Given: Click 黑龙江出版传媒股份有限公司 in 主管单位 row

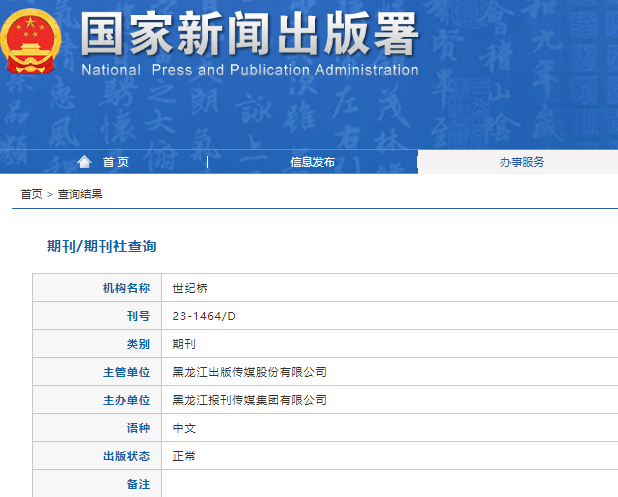Looking at the screenshot, I should tap(249, 372).
